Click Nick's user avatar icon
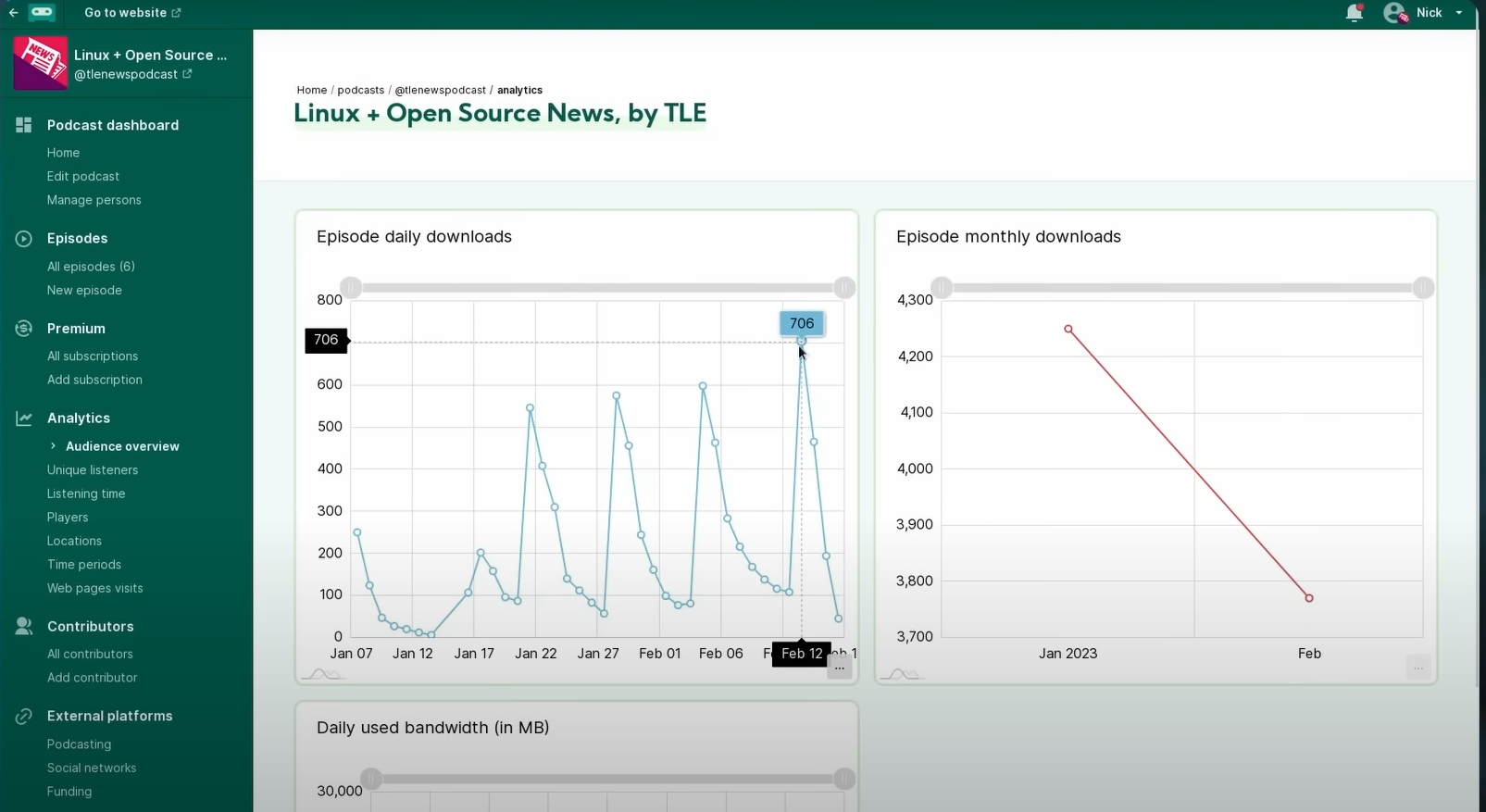Image resolution: width=1486 pixels, height=812 pixels. coord(1395,13)
